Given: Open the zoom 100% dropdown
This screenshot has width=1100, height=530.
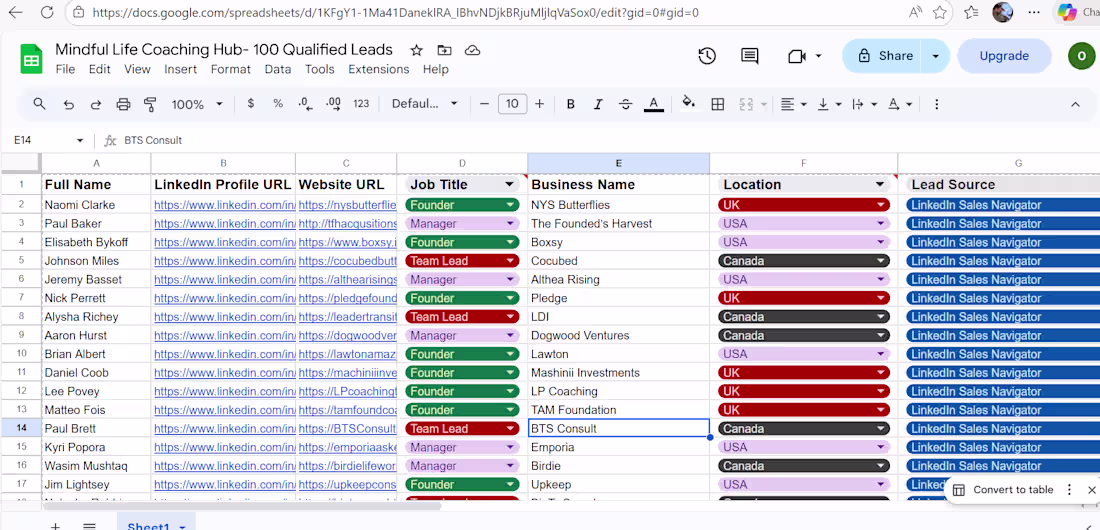Looking at the screenshot, I should [x=197, y=104].
